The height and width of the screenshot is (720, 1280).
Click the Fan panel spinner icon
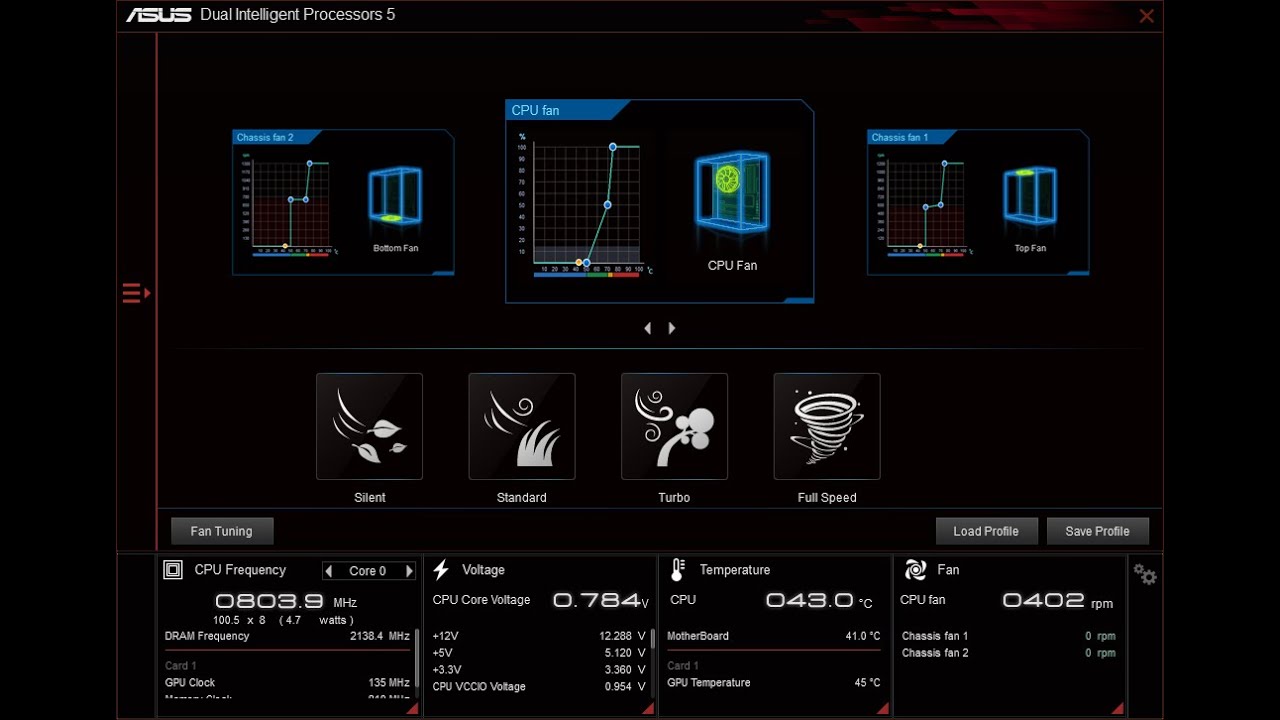(915, 570)
